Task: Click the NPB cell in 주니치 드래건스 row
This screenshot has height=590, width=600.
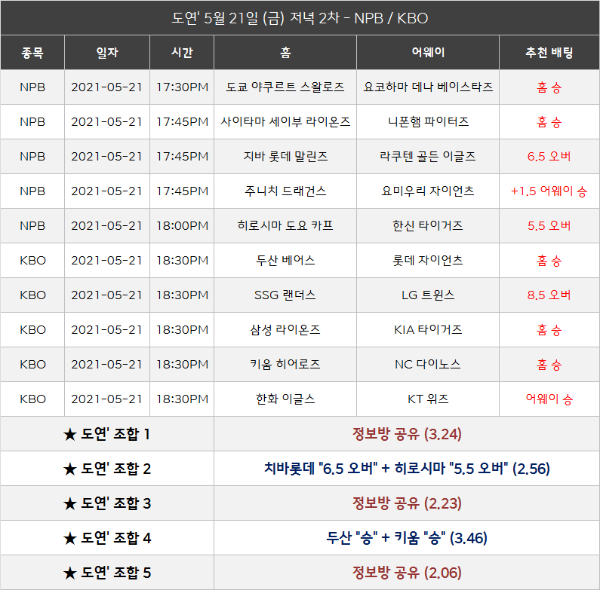Action: pyautogui.click(x=33, y=191)
